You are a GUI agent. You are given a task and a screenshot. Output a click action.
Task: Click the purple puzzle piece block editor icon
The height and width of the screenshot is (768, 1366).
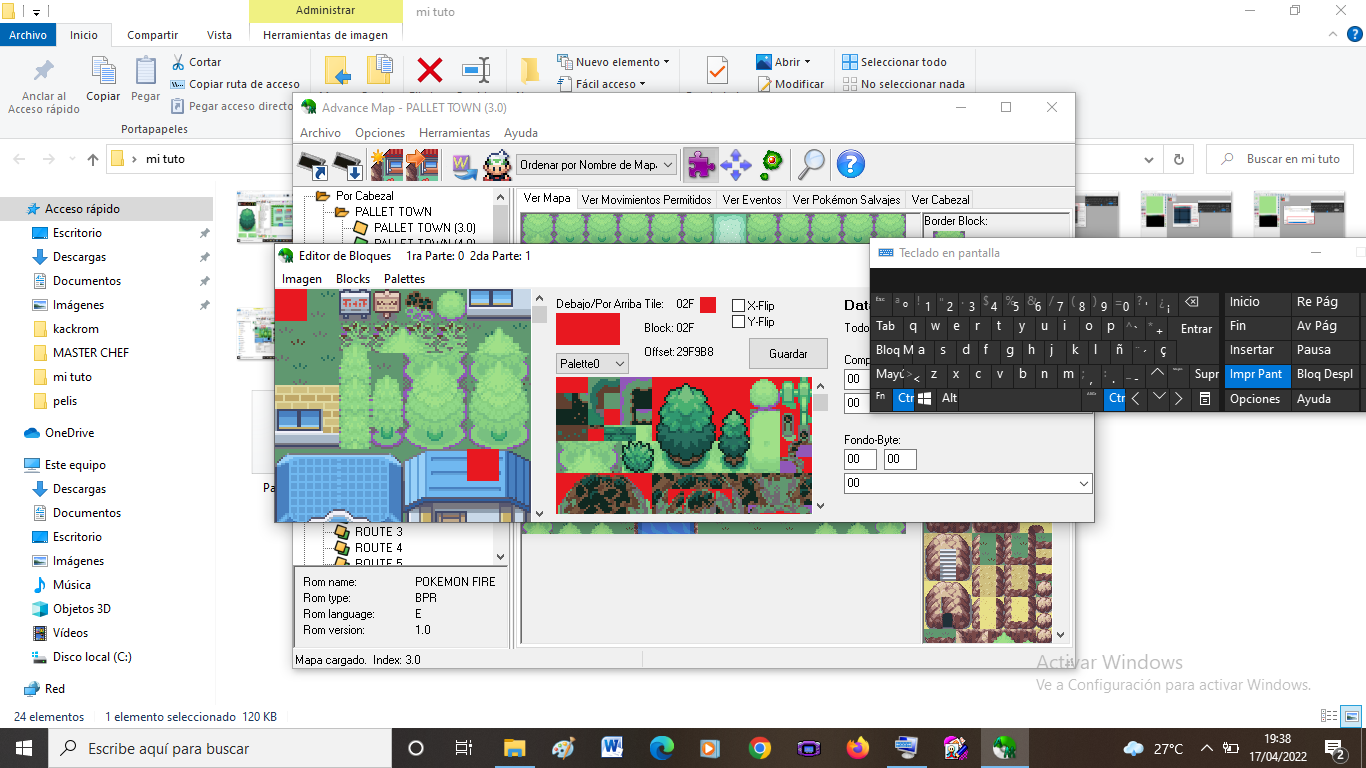pyautogui.click(x=701, y=164)
